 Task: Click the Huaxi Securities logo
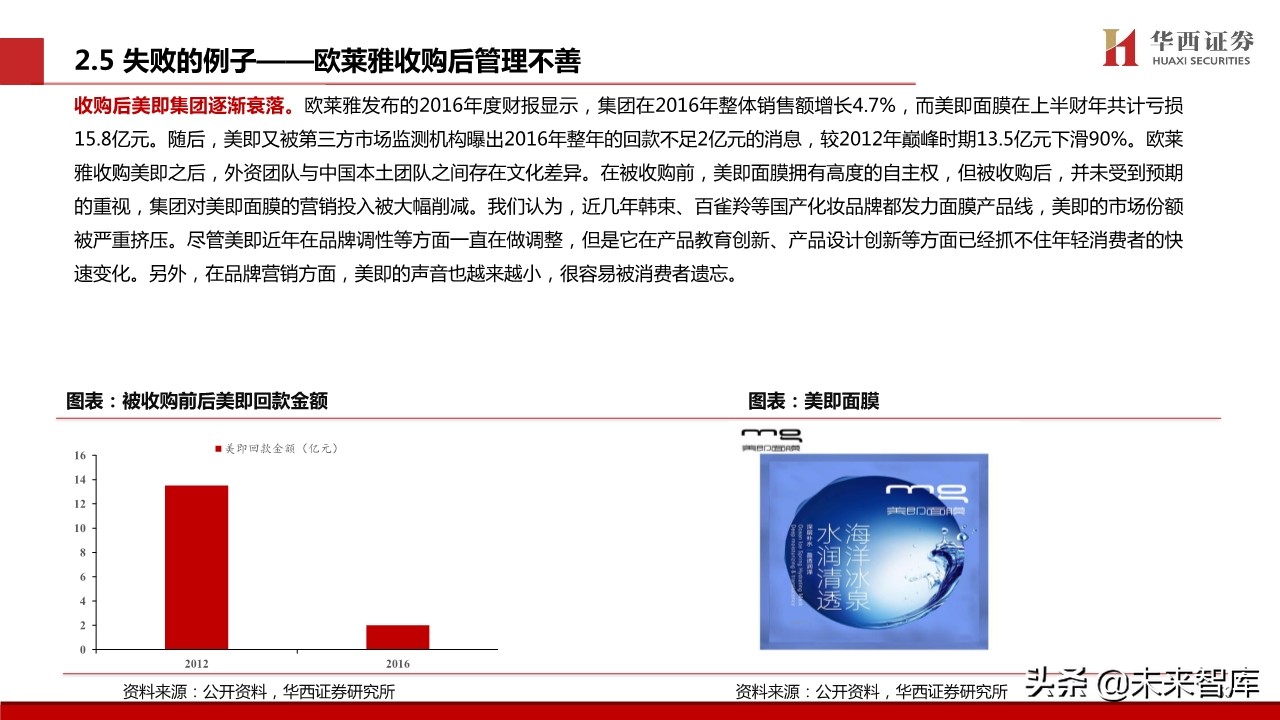coord(1176,47)
